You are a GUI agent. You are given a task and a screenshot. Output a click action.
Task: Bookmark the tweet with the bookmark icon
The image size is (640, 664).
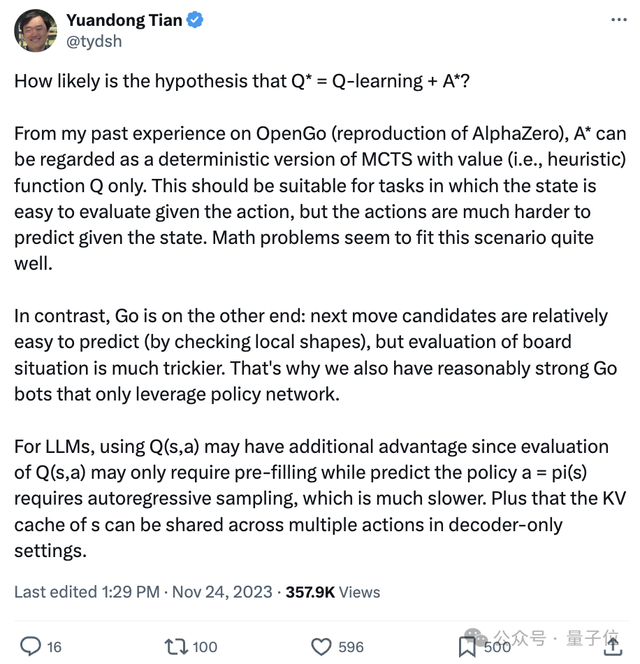467,646
